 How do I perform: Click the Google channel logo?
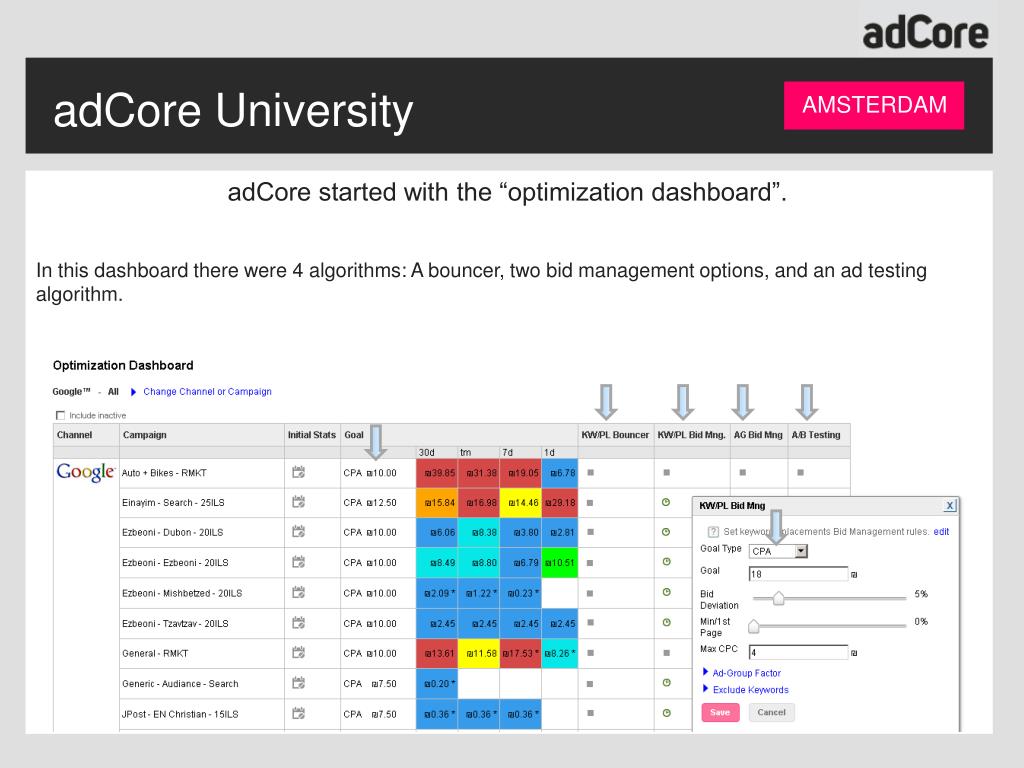pos(86,472)
